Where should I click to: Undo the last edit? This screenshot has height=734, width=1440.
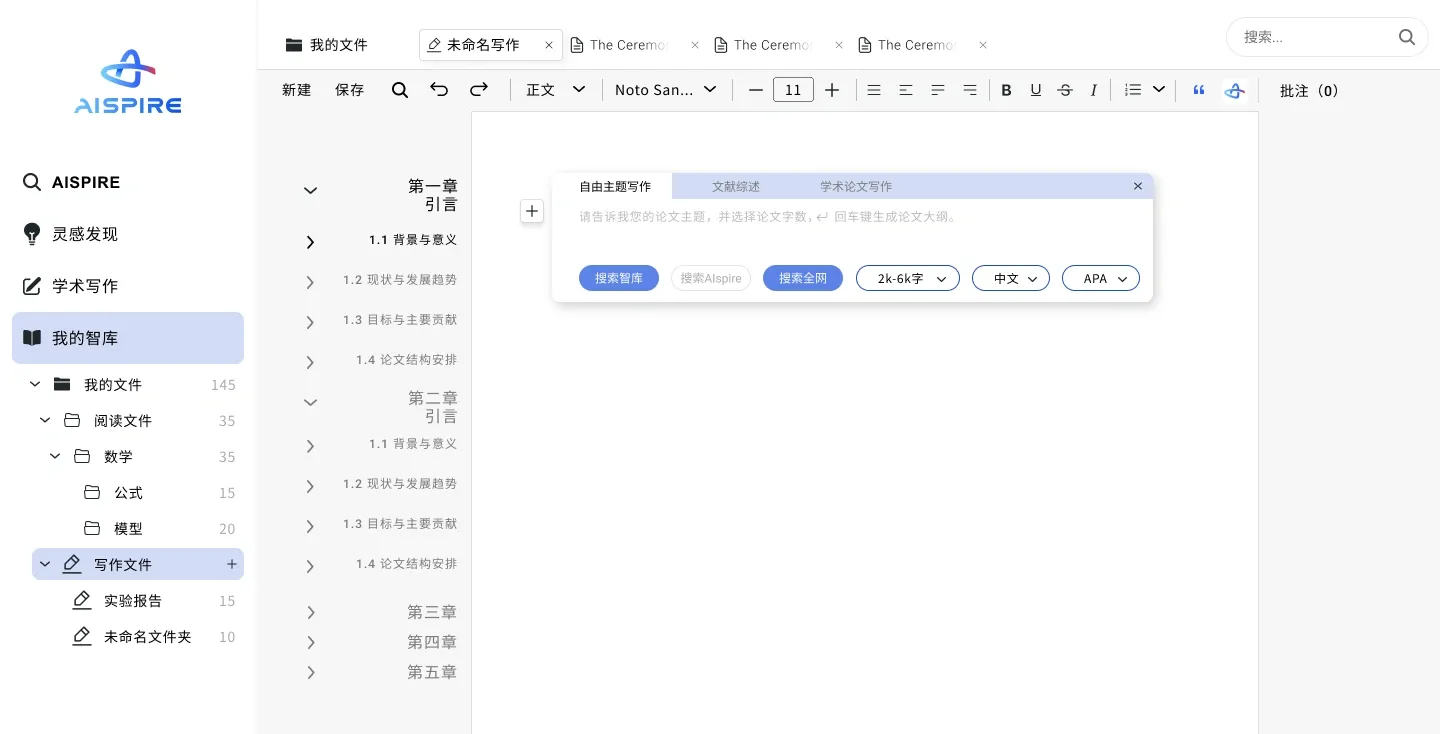(x=439, y=89)
